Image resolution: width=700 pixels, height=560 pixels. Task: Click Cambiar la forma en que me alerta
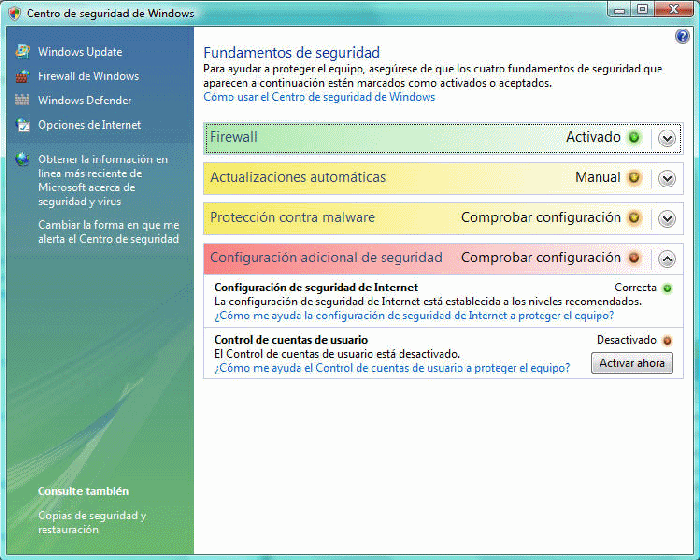tap(108, 232)
